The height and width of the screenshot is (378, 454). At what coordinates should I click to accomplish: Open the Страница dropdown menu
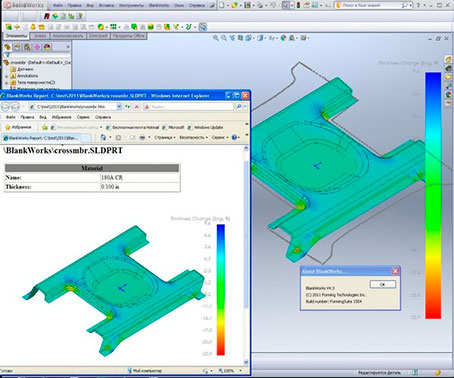[x=165, y=137]
